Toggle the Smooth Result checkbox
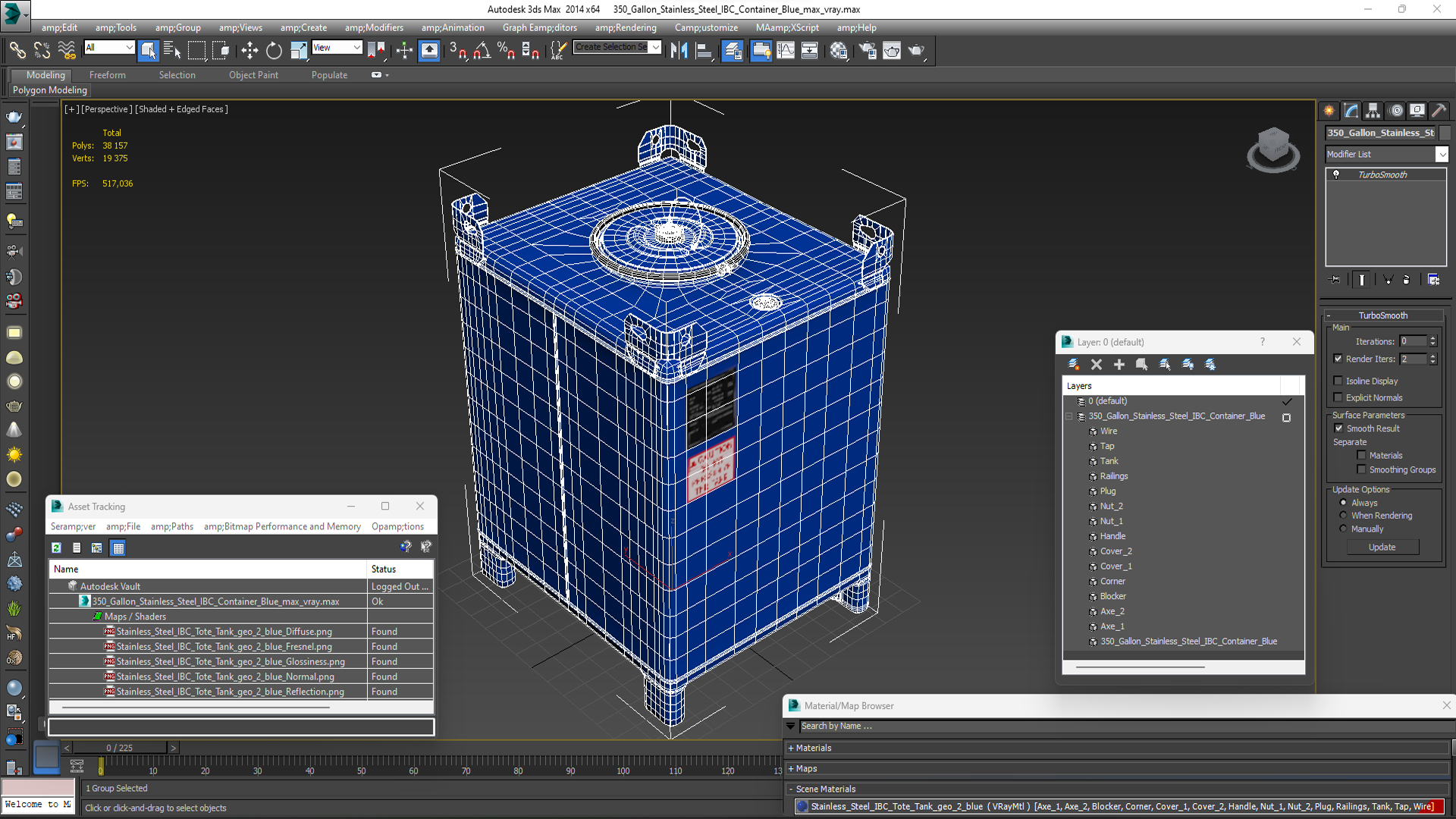 1338,428
